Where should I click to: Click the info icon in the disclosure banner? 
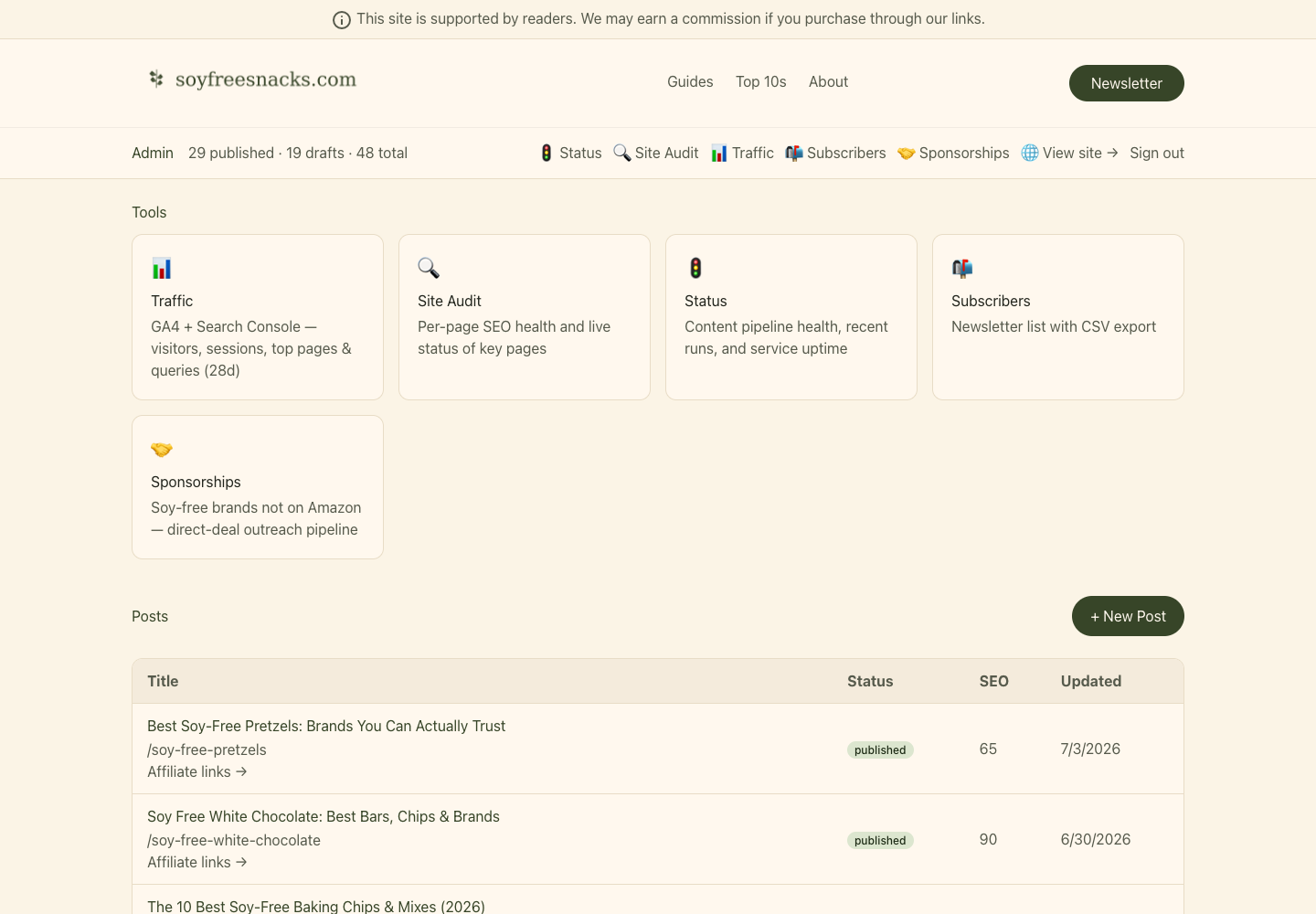[342, 20]
